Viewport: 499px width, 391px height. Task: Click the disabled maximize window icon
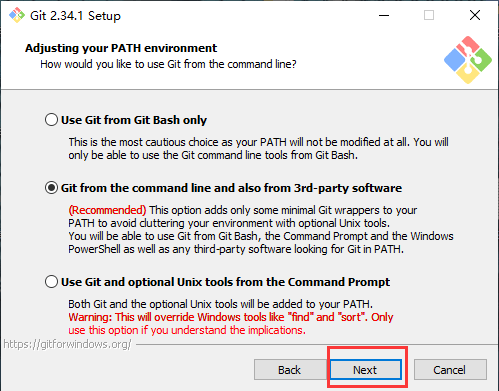(429, 15)
